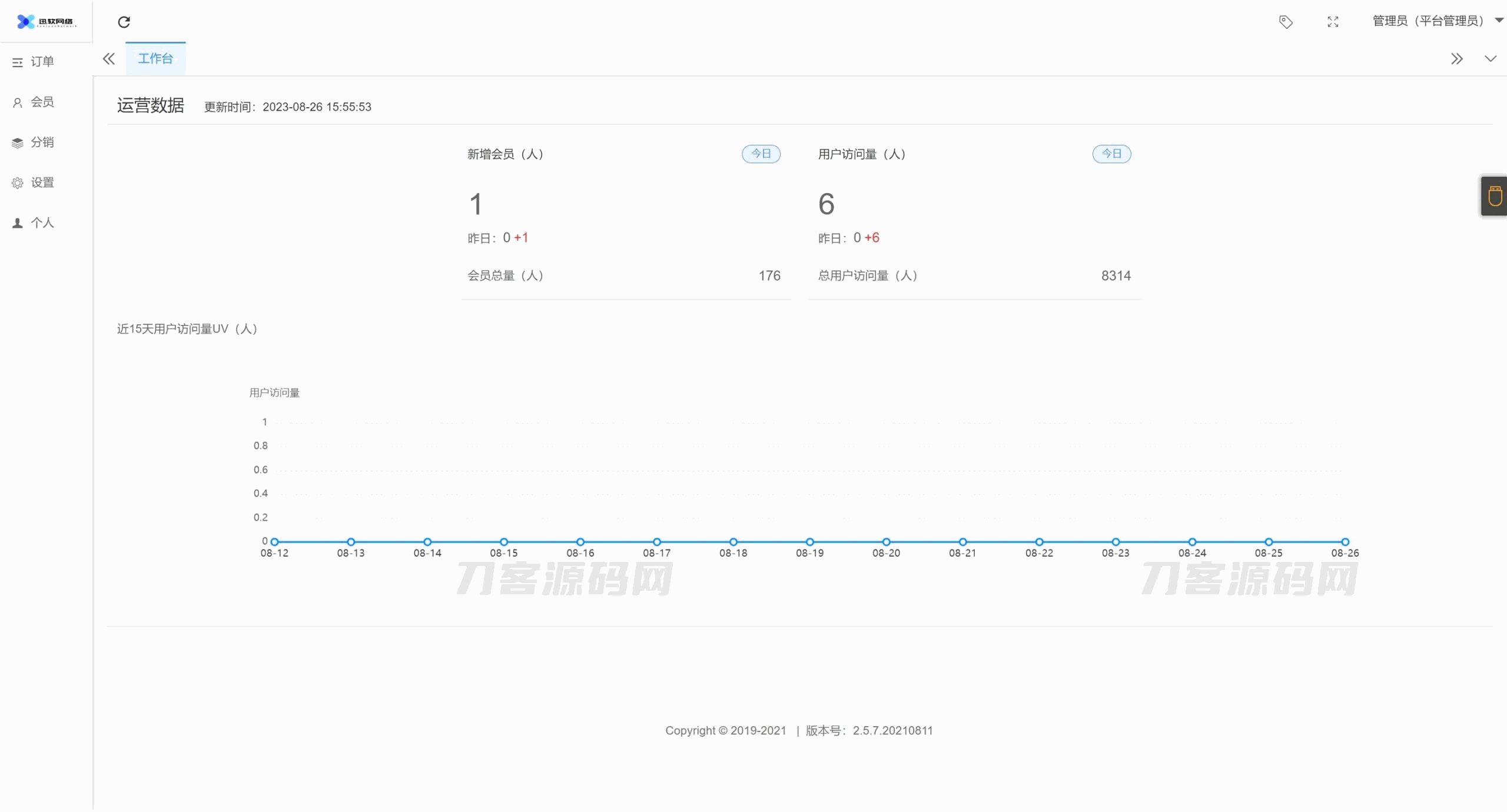Open the 个人 sidebar menu

click(x=41, y=223)
